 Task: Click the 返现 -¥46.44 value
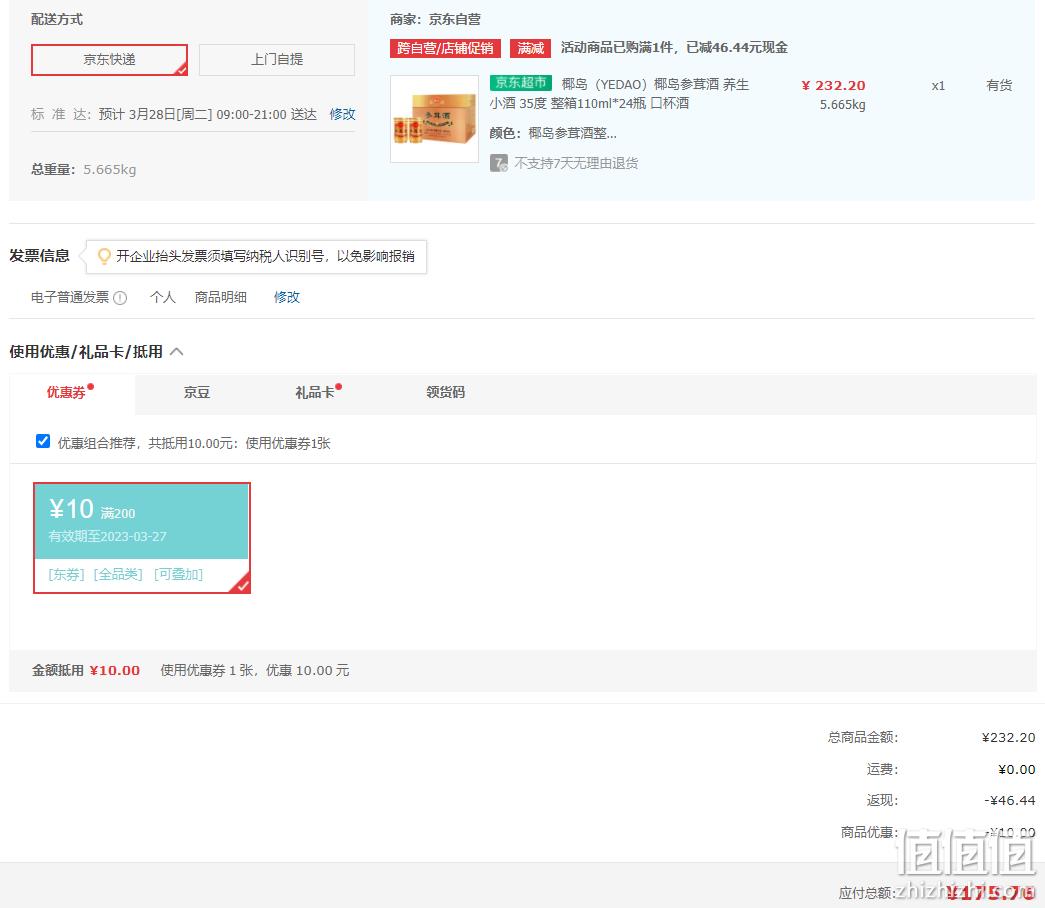pos(1010,800)
